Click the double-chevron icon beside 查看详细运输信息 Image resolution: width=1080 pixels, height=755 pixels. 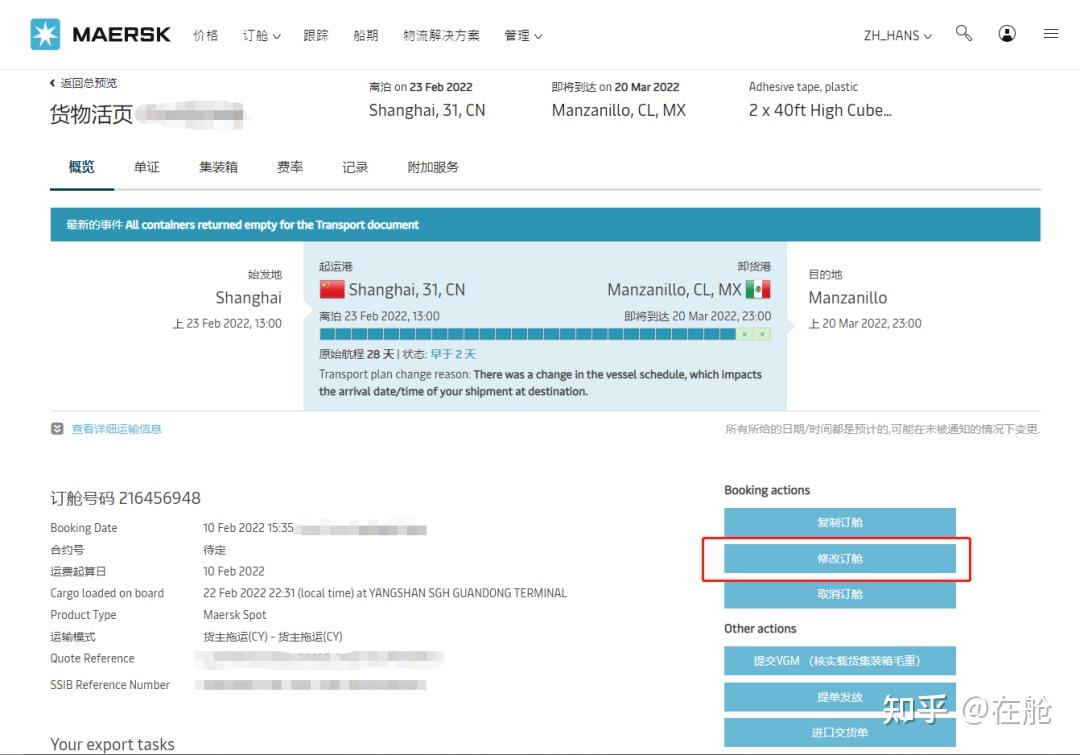[57, 428]
